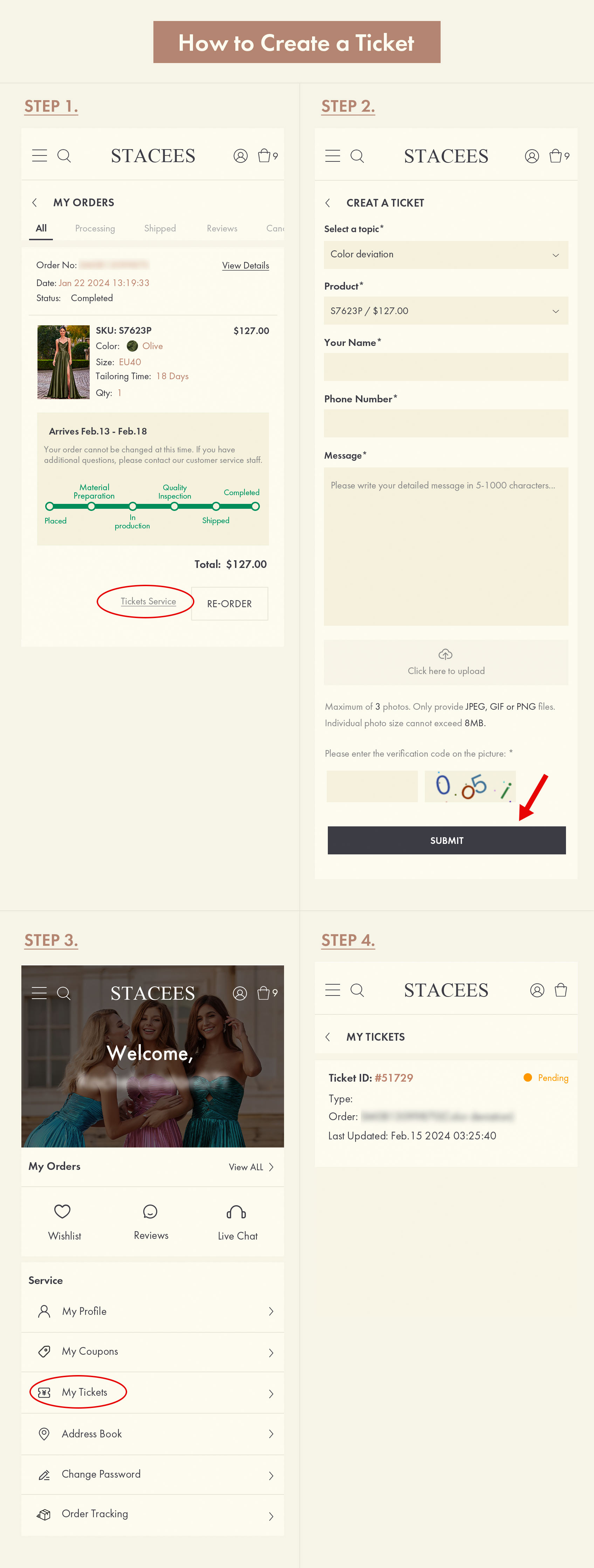Viewport: 594px width, 1568px height.
Task: Click search icon in Step 2 header
Action: [x=357, y=157]
